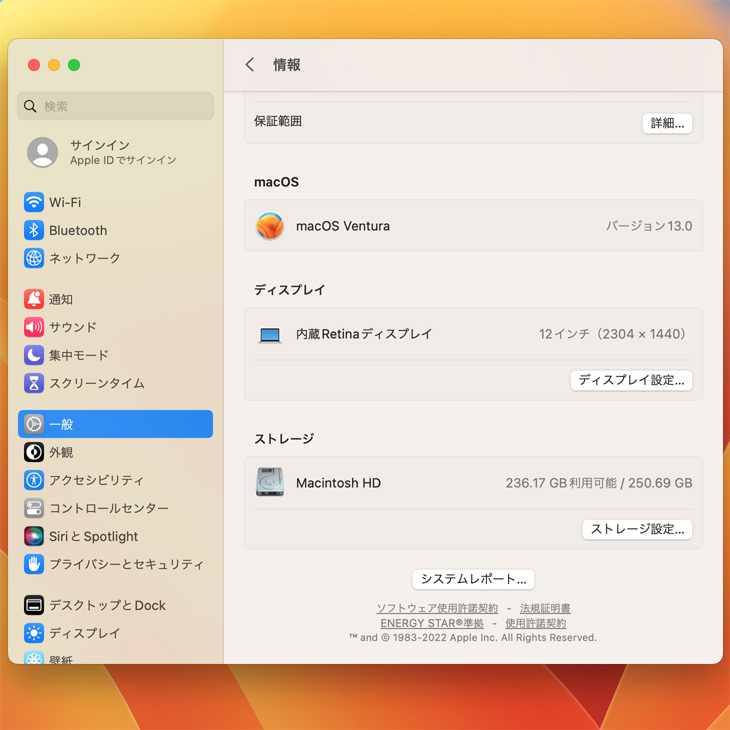
Task: Click the ENERGY STAR®準拠 link
Action: click(x=432, y=623)
